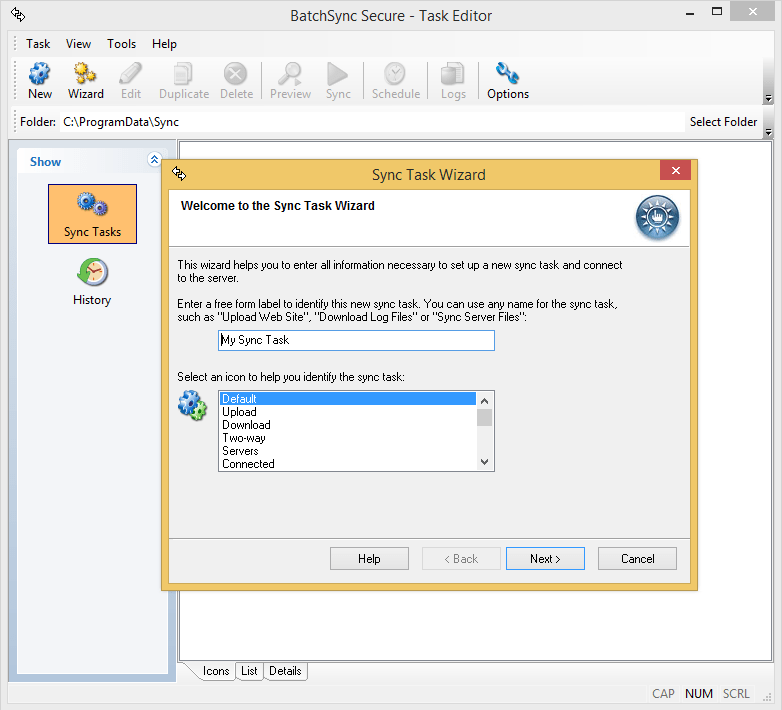Image resolution: width=782 pixels, height=710 pixels.
Task: Maximize the BatchSync Task Editor window
Action: click(x=717, y=11)
